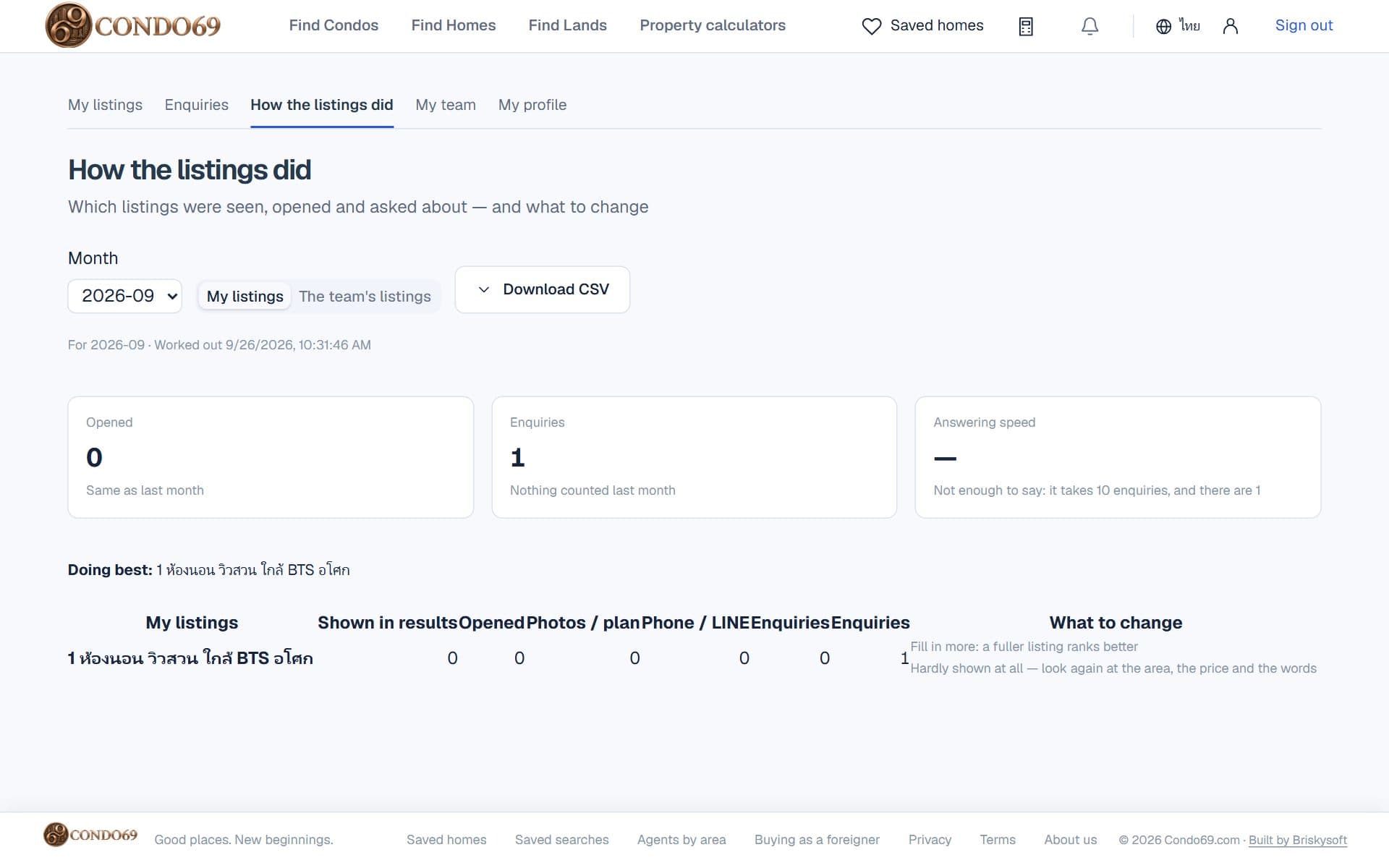Image resolution: width=1389 pixels, height=868 pixels.
Task: Switch to the Enquiries tab
Action: coord(197,105)
